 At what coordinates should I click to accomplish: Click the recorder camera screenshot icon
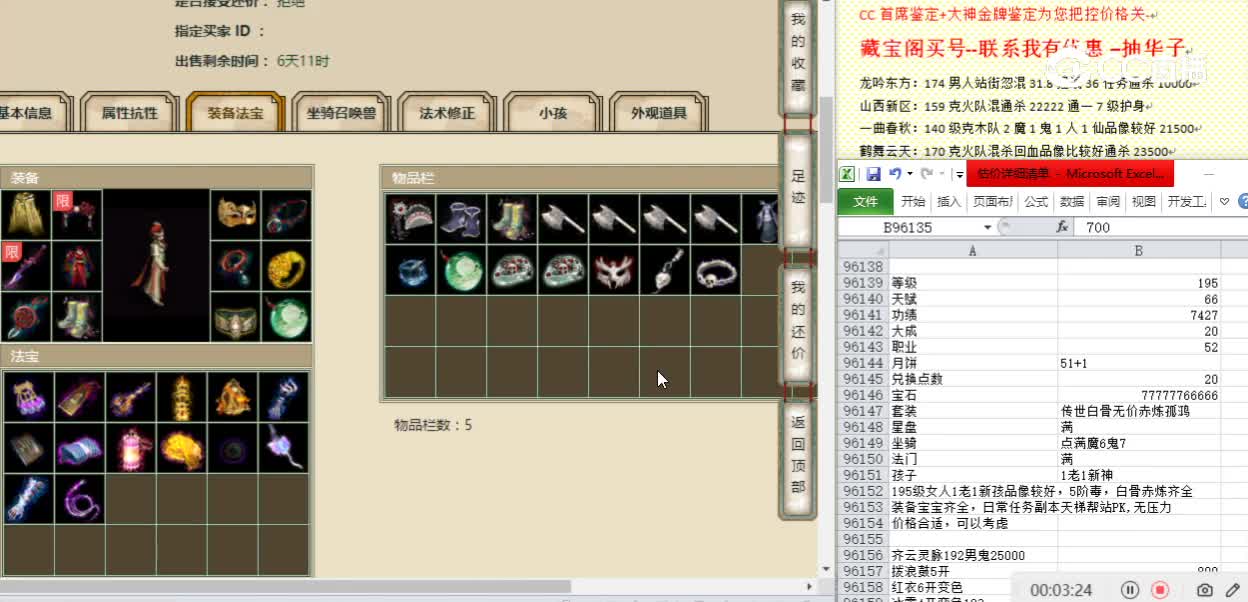[1206, 590]
